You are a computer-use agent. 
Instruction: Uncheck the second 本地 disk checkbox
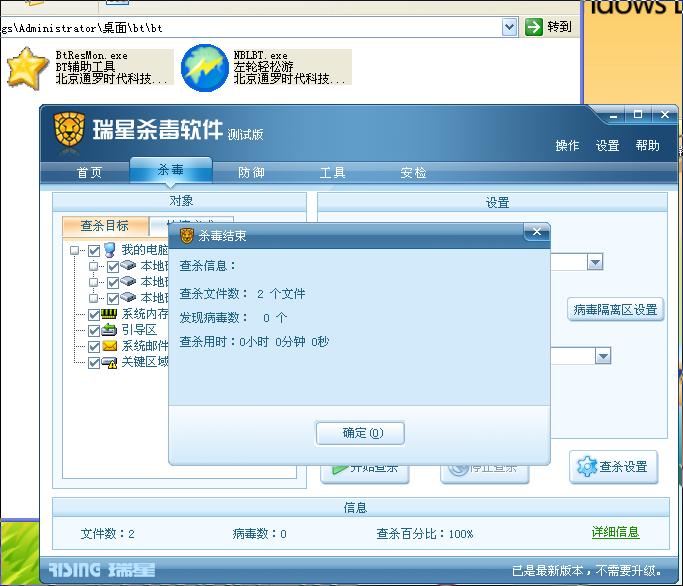pos(113,282)
